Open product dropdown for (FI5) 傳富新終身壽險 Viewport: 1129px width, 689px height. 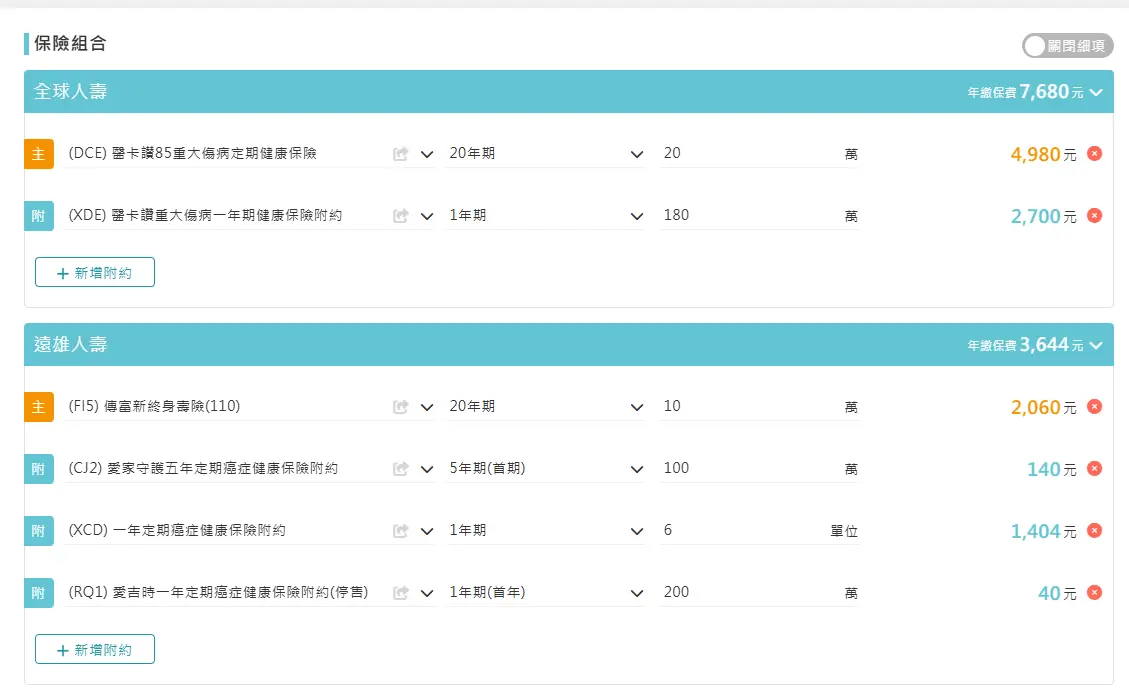click(427, 407)
